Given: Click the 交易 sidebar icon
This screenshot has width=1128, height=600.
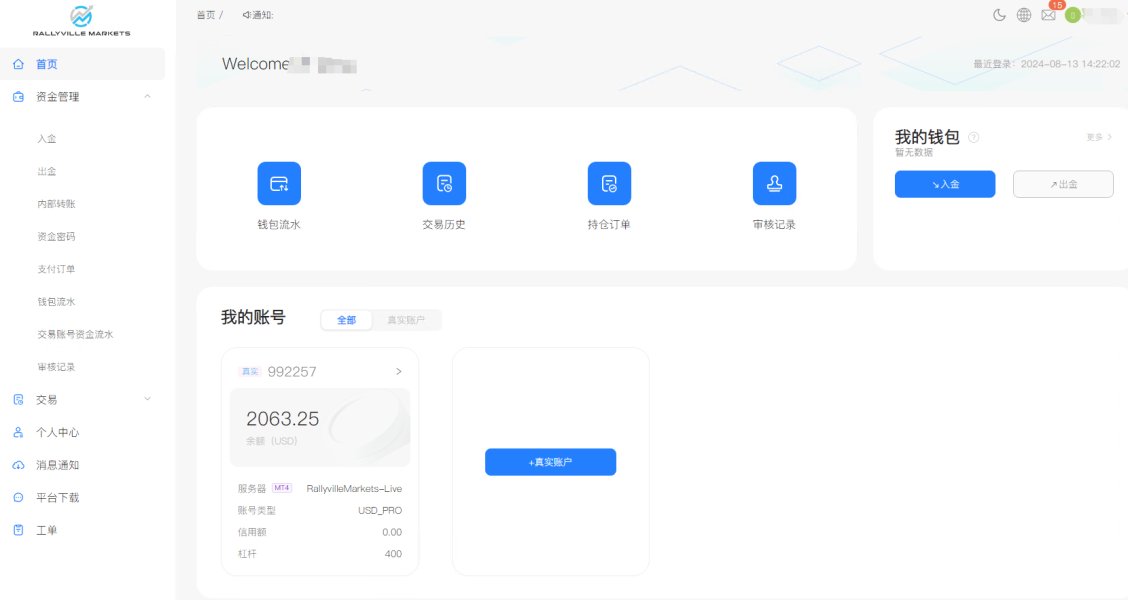Looking at the screenshot, I should coord(19,399).
